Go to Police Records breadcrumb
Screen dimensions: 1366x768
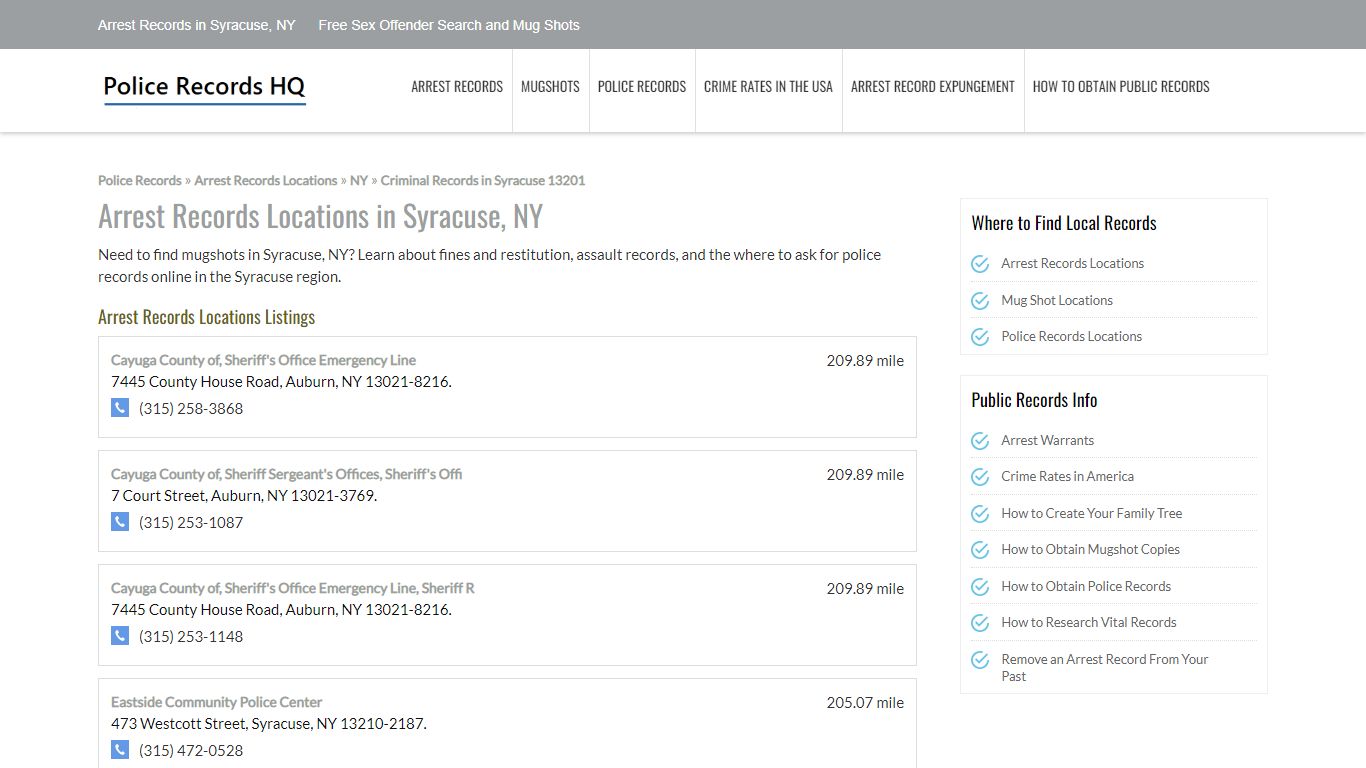[140, 180]
